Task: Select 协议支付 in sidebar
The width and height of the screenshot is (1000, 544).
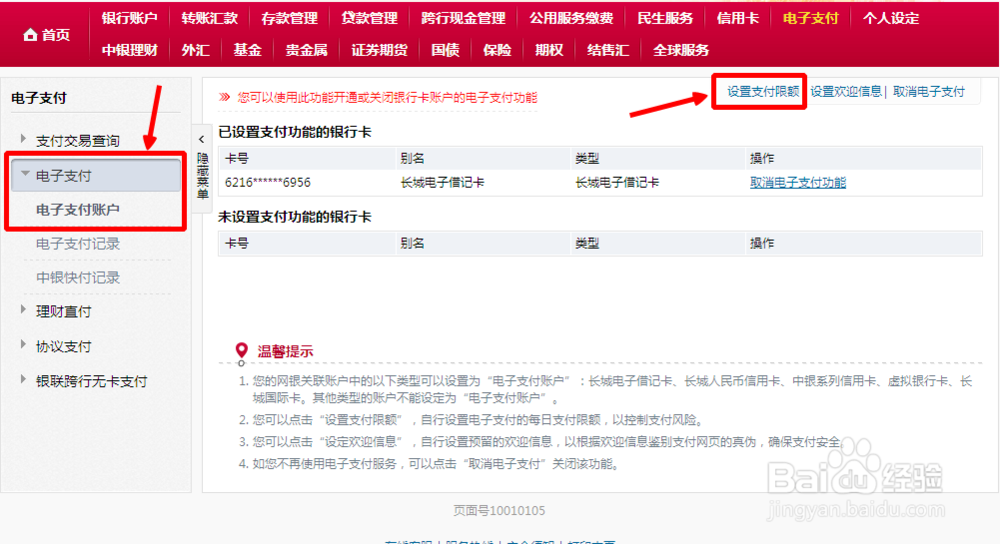Action: (63, 346)
